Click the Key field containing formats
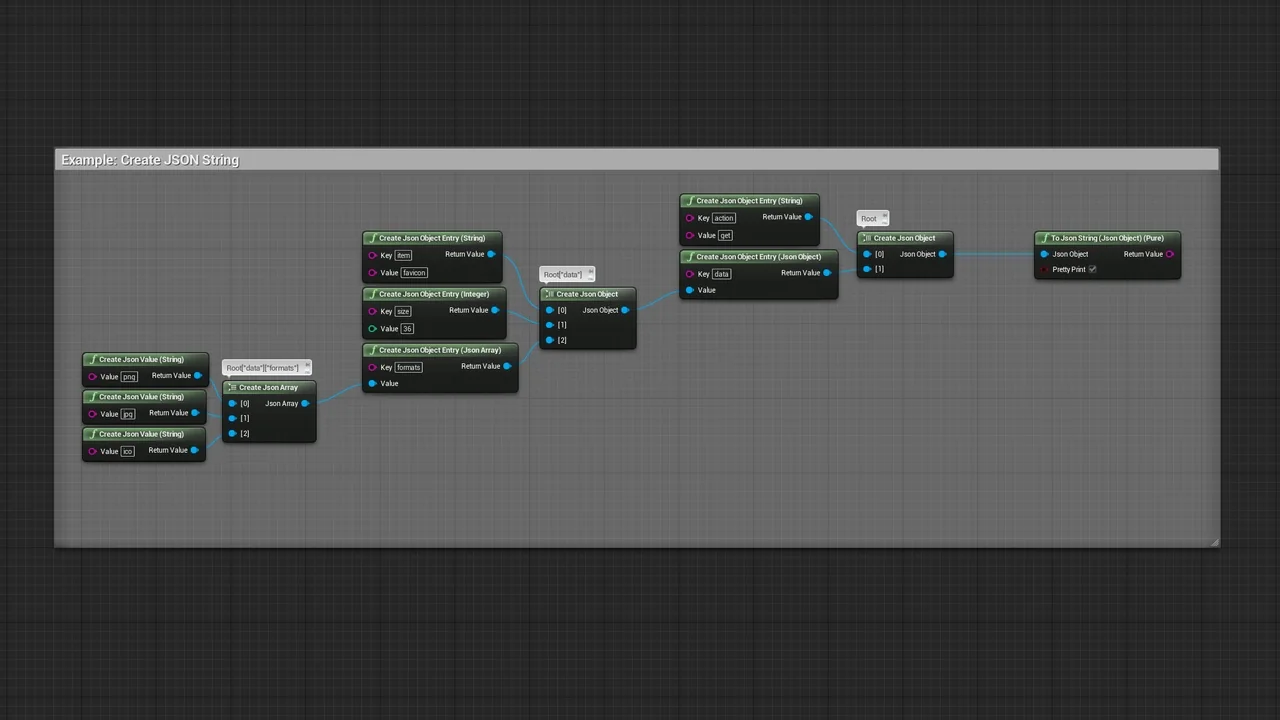The height and width of the screenshot is (720, 1280). 409,367
